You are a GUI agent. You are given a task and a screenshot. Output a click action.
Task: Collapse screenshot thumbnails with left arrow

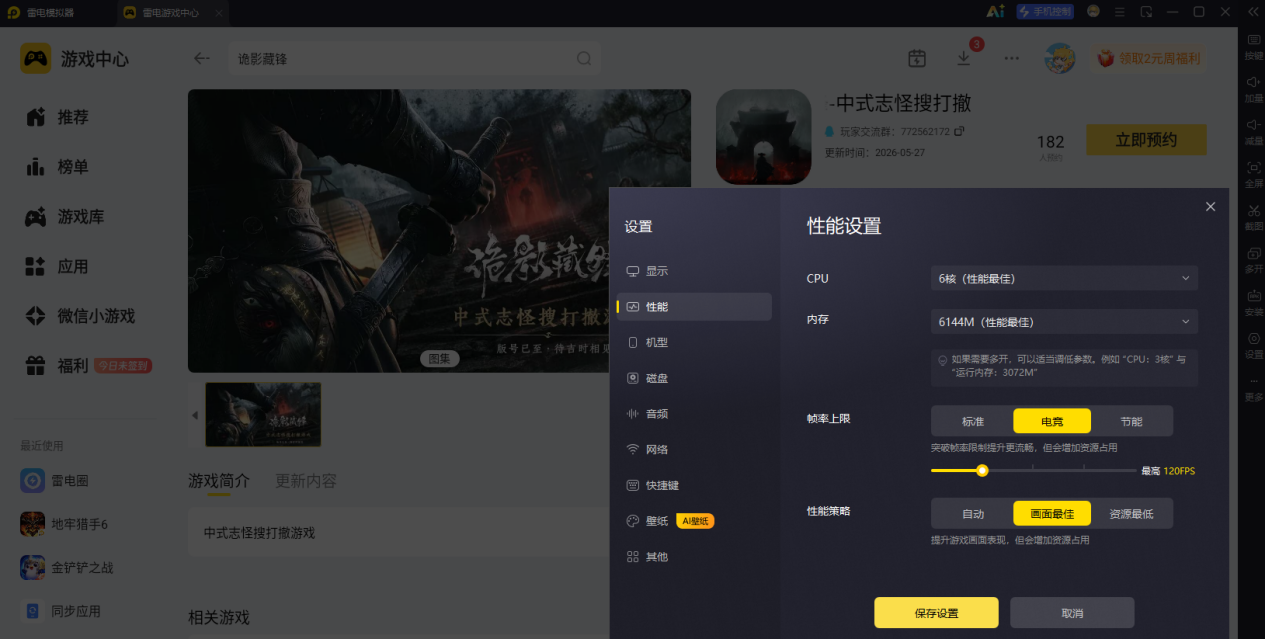click(195, 415)
